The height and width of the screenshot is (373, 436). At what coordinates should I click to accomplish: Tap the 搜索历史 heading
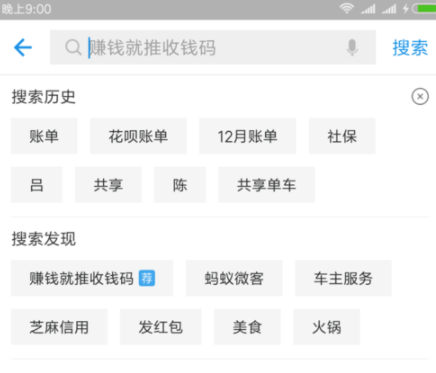click(44, 97)
